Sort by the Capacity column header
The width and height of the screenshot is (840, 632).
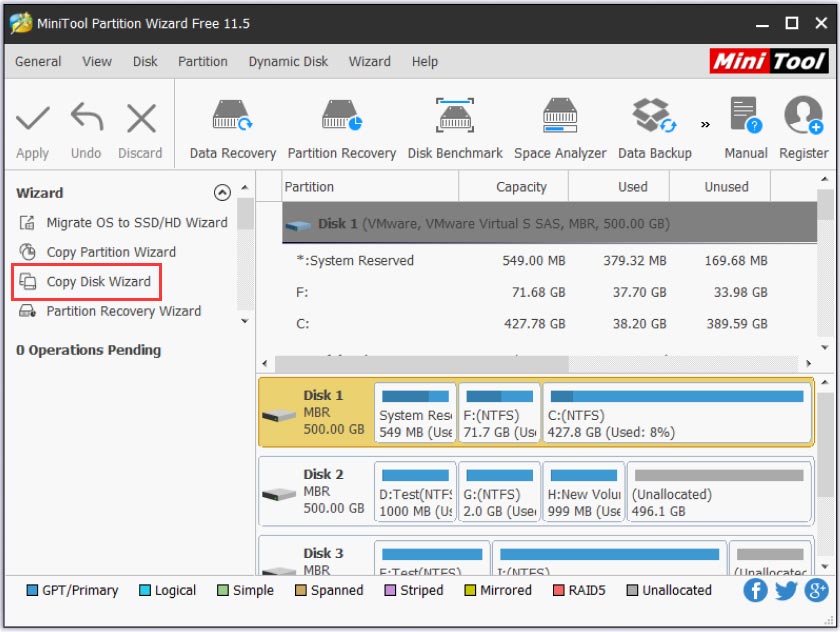(513, 186)
